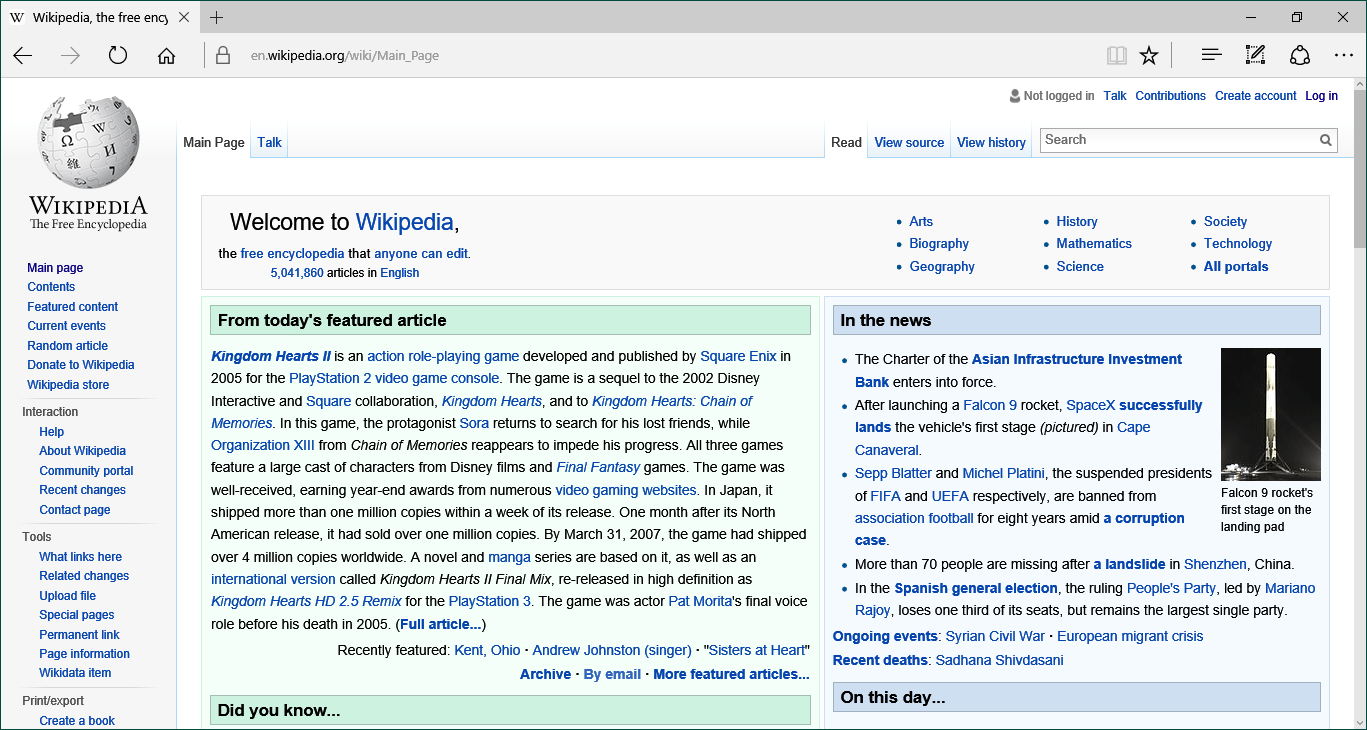Viewport: 1367px width, 730px height.
Task: Select the Main Page tab
Action: point(214,142)
